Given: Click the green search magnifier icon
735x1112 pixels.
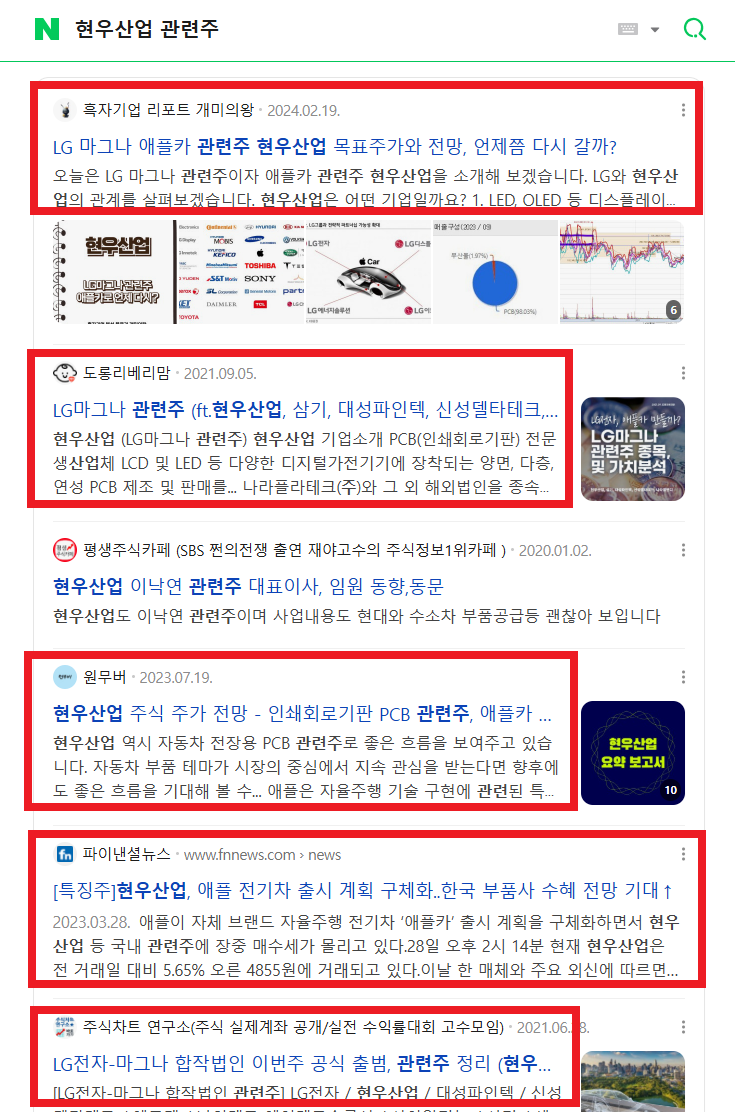Looking at the screenshot, I should (x=695, y=29).
